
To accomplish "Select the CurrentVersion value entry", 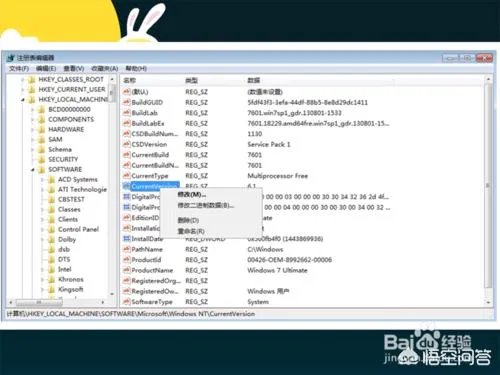I will point(155,186).
